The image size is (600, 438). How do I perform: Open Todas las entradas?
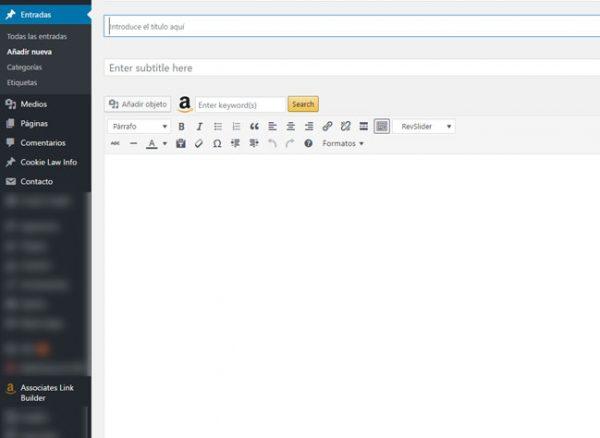37,36
